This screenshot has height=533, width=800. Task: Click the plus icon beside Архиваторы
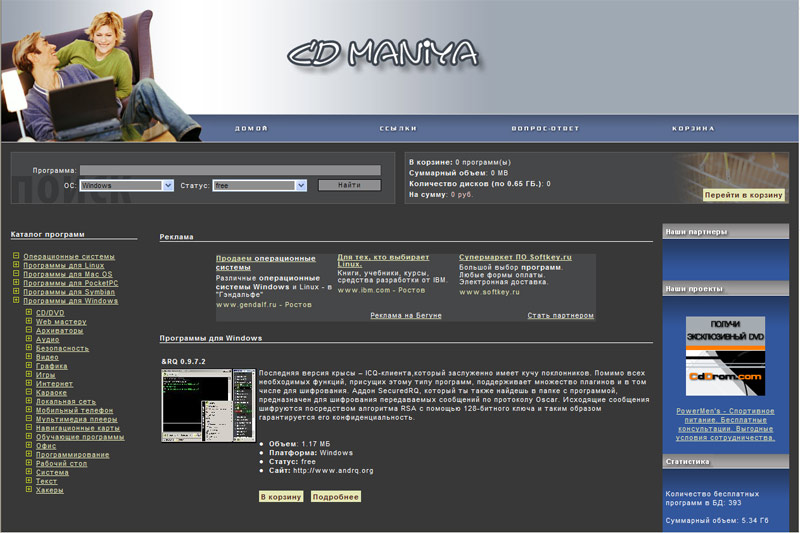pyautogui.click(x=29, y=330)
